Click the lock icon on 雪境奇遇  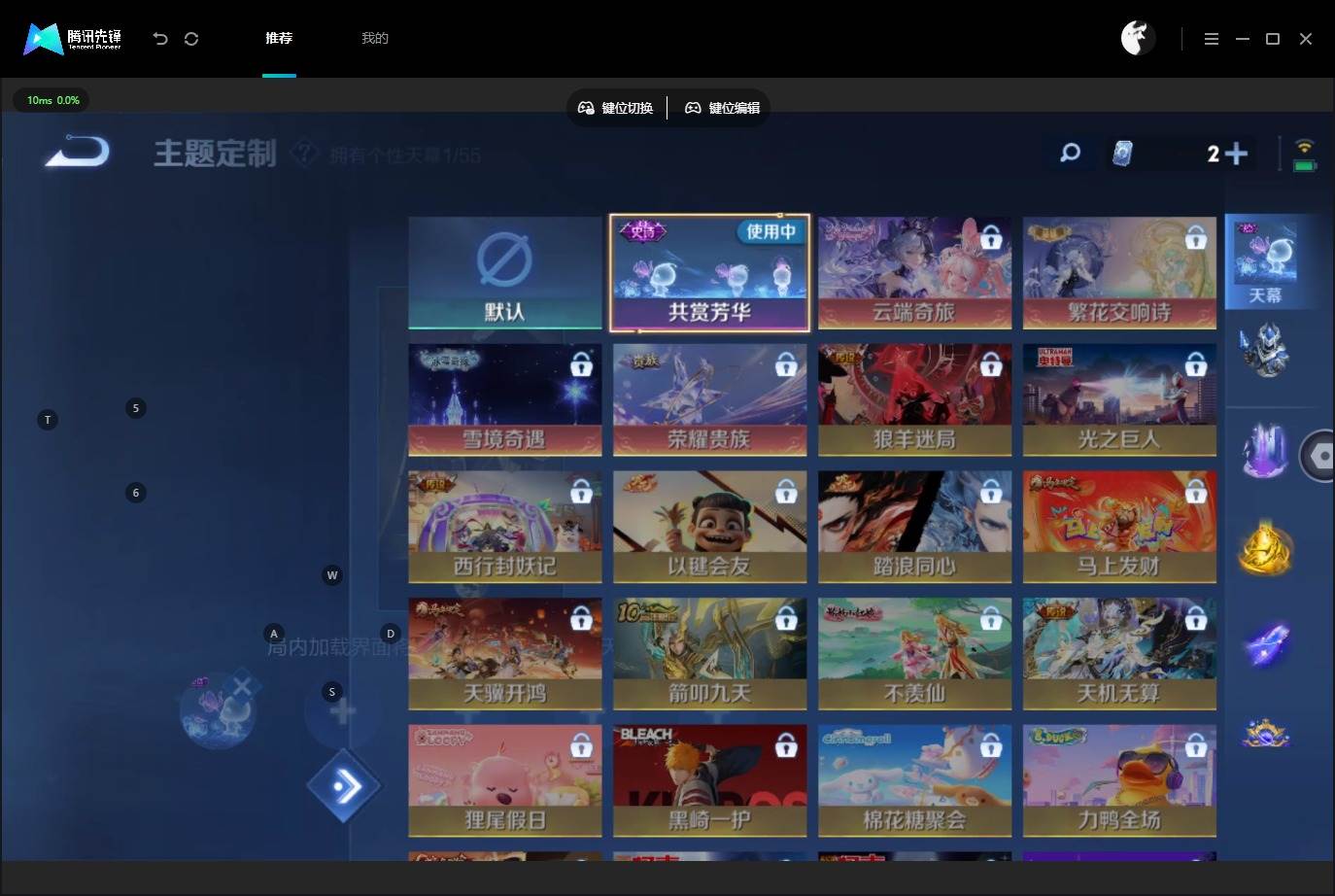(581, 364)
